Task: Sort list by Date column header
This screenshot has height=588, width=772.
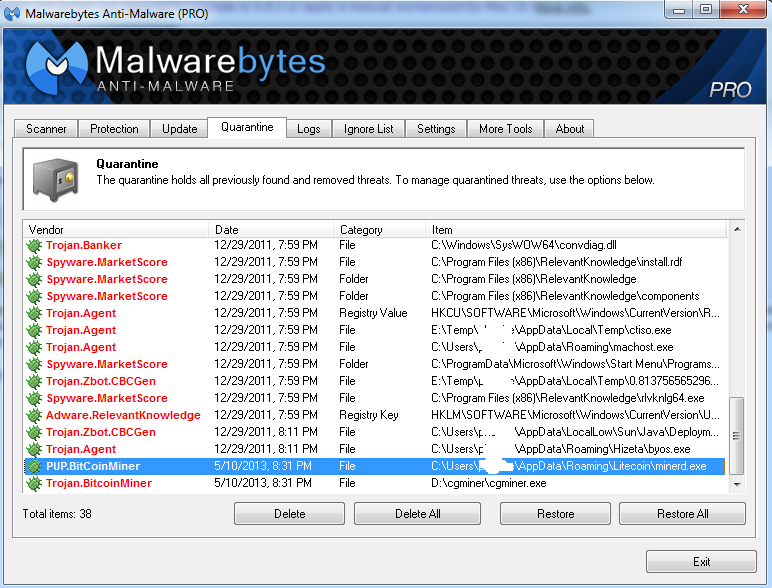Action: click(x=272, y=229)
